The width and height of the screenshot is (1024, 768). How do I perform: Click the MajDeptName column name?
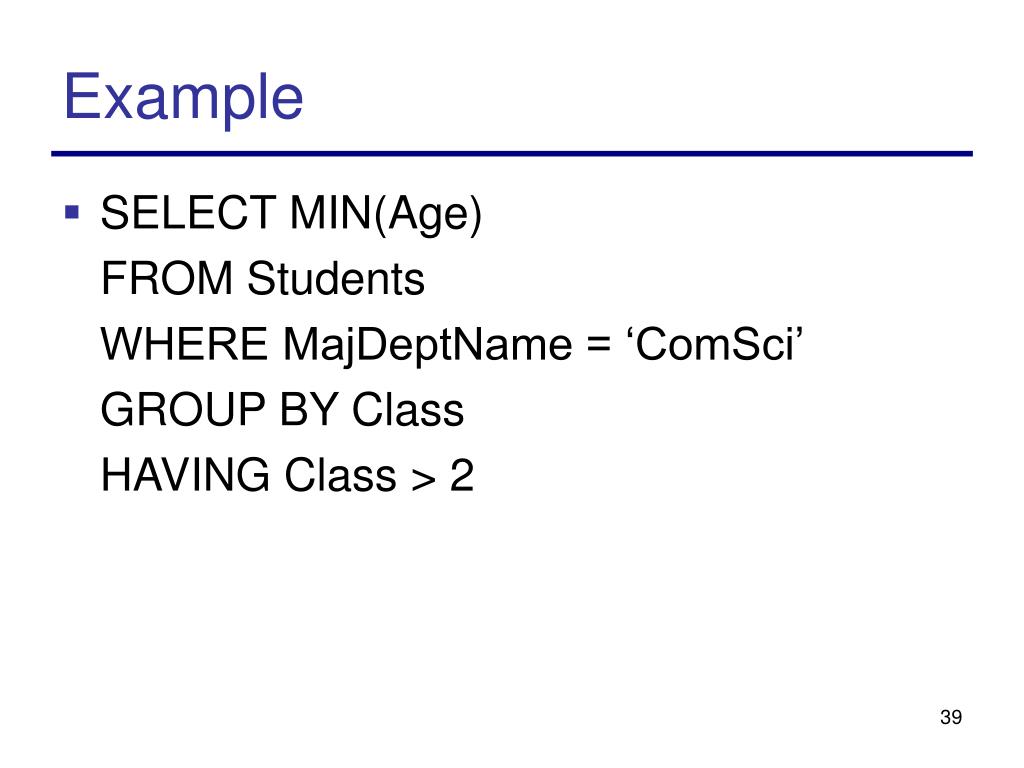pyautogui.click(x=428, y=345)
